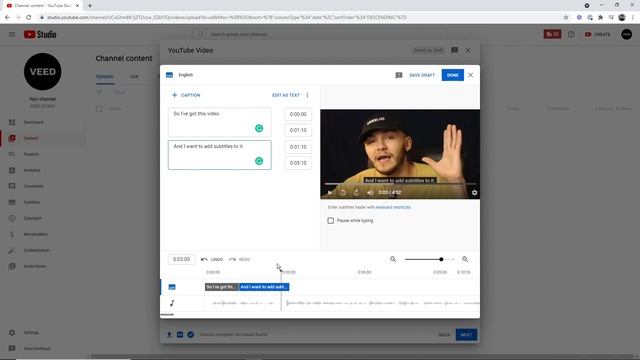The width and height of the screenshot is (640, 360).
Task: Click Edit as Text
Action: (286, 95)
